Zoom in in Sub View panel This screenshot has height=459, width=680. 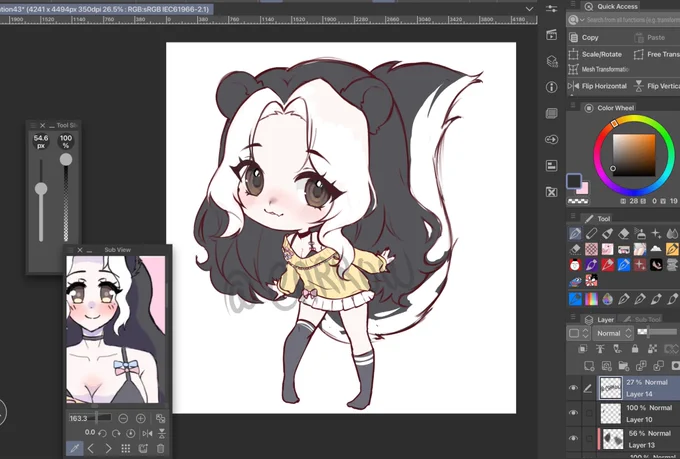tap(141, 418)
